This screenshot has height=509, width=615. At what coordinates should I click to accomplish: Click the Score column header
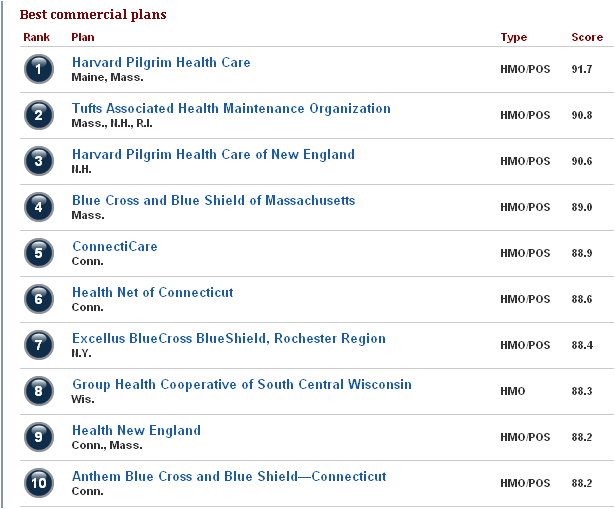(587, 37)
